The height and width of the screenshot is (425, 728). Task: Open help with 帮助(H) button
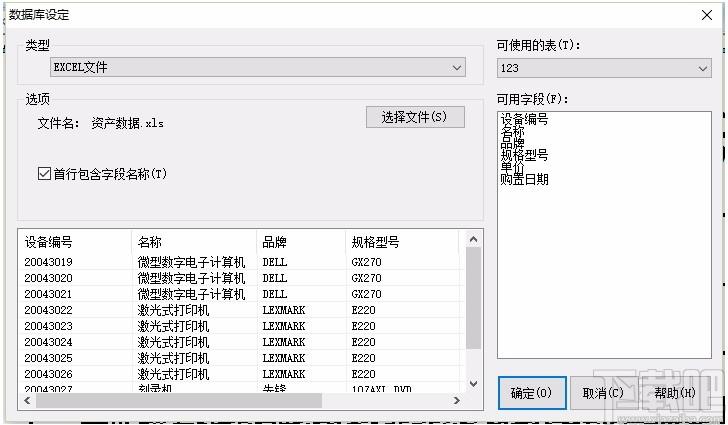(x=675, y=393)
